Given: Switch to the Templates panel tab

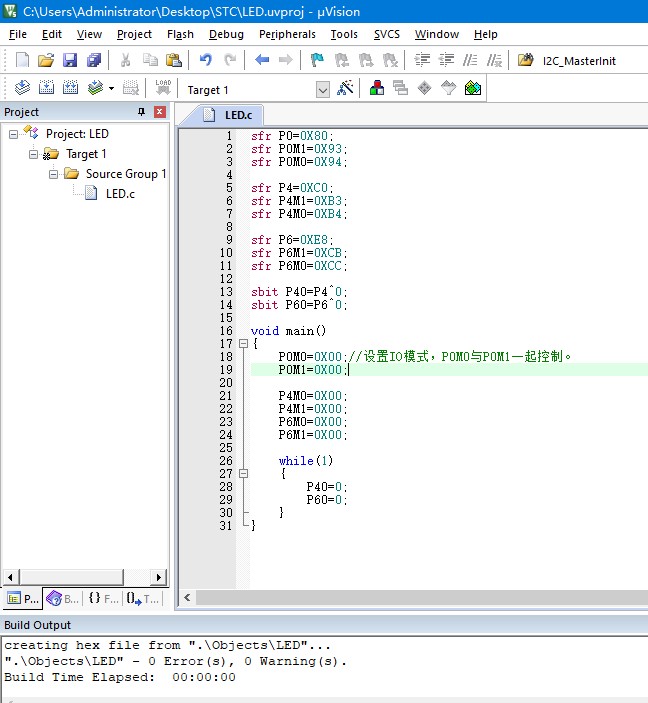Looking at the screenshot, I should pos(143,599).
